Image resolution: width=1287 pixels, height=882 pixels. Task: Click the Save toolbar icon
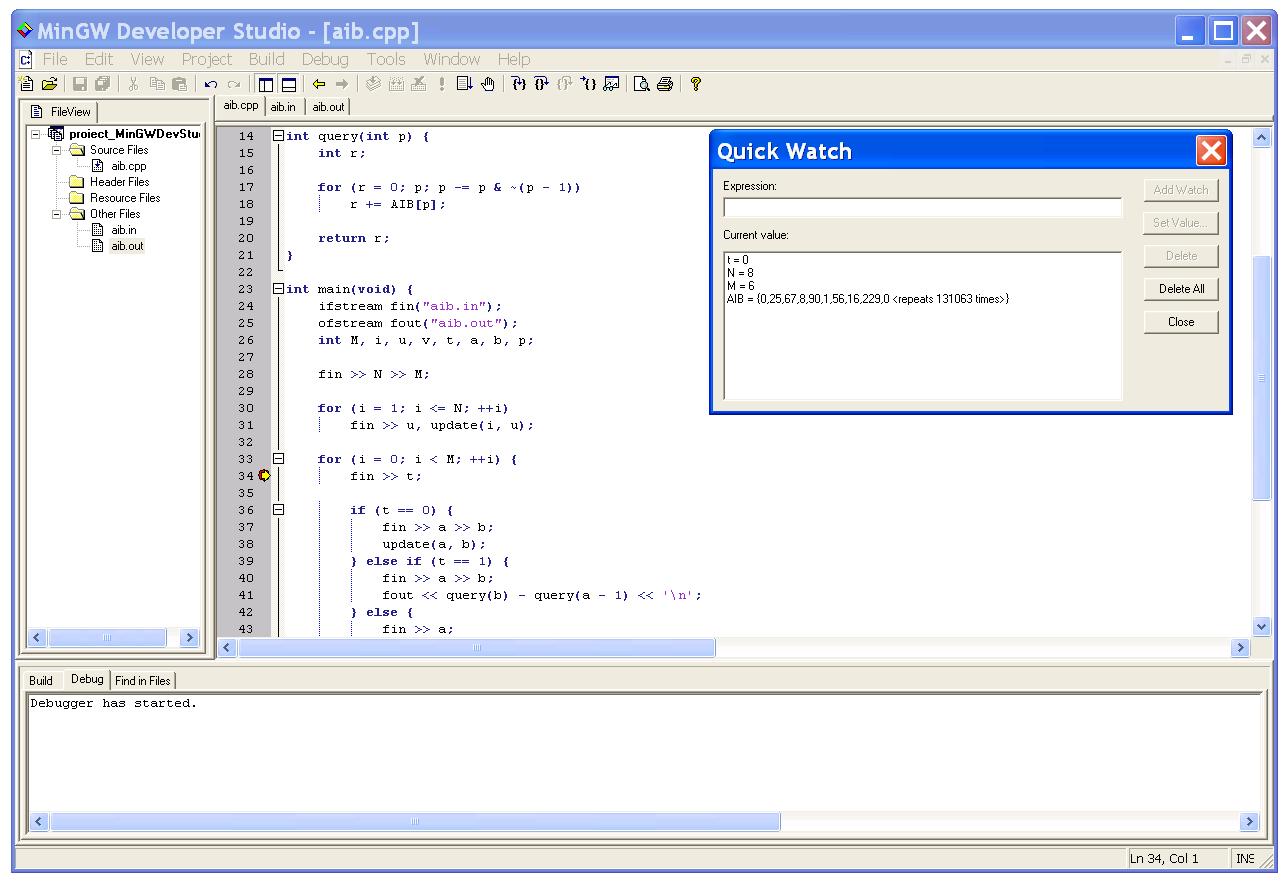[79, 85]
